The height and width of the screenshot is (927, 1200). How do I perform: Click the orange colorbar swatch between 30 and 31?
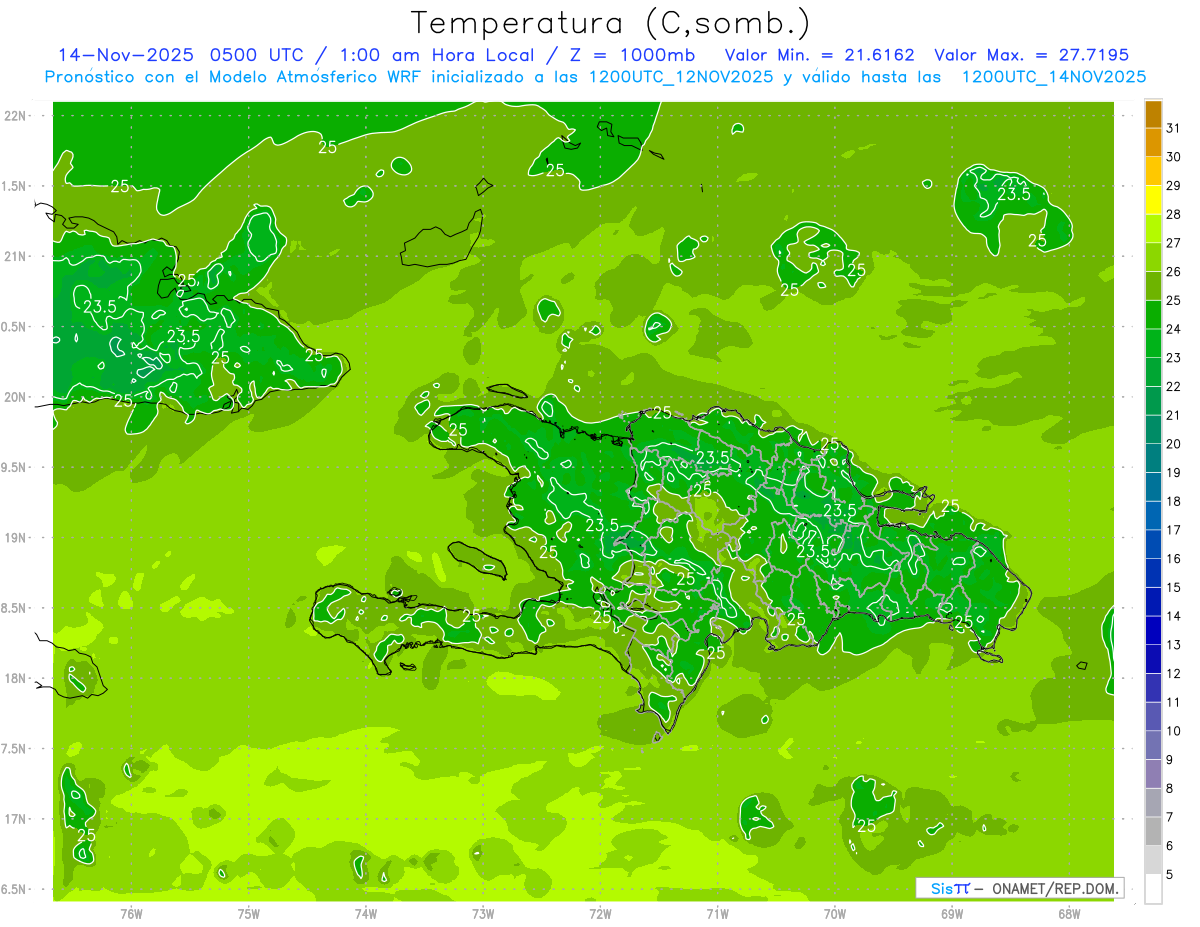coord(1153,143)
